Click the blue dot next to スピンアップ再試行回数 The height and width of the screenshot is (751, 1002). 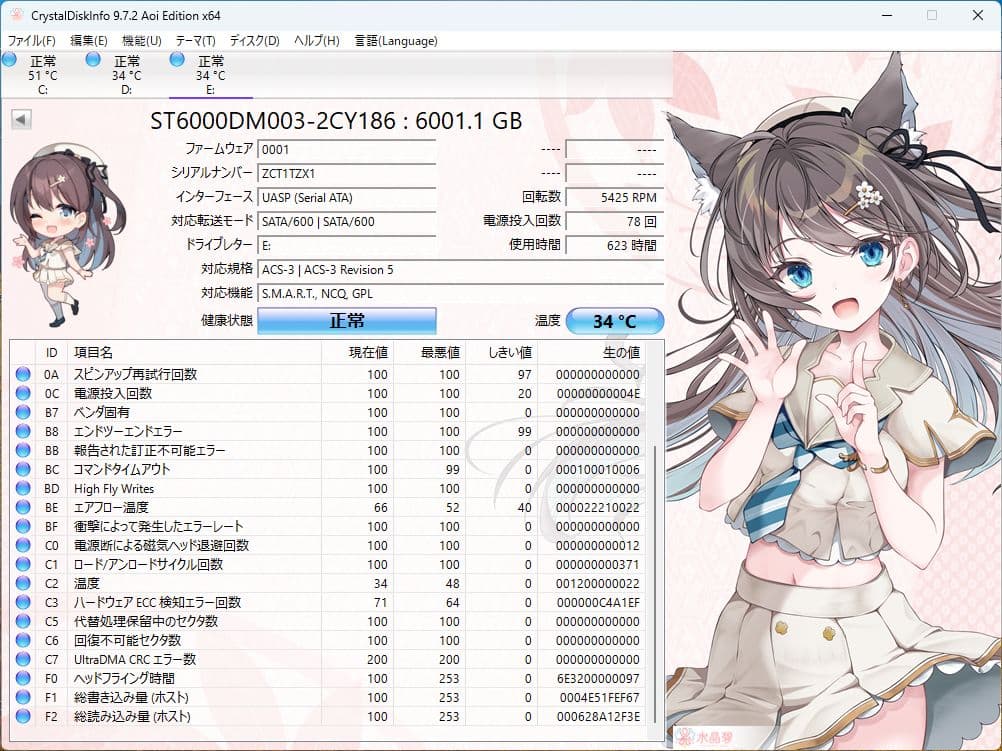click(x=22, y=374)
